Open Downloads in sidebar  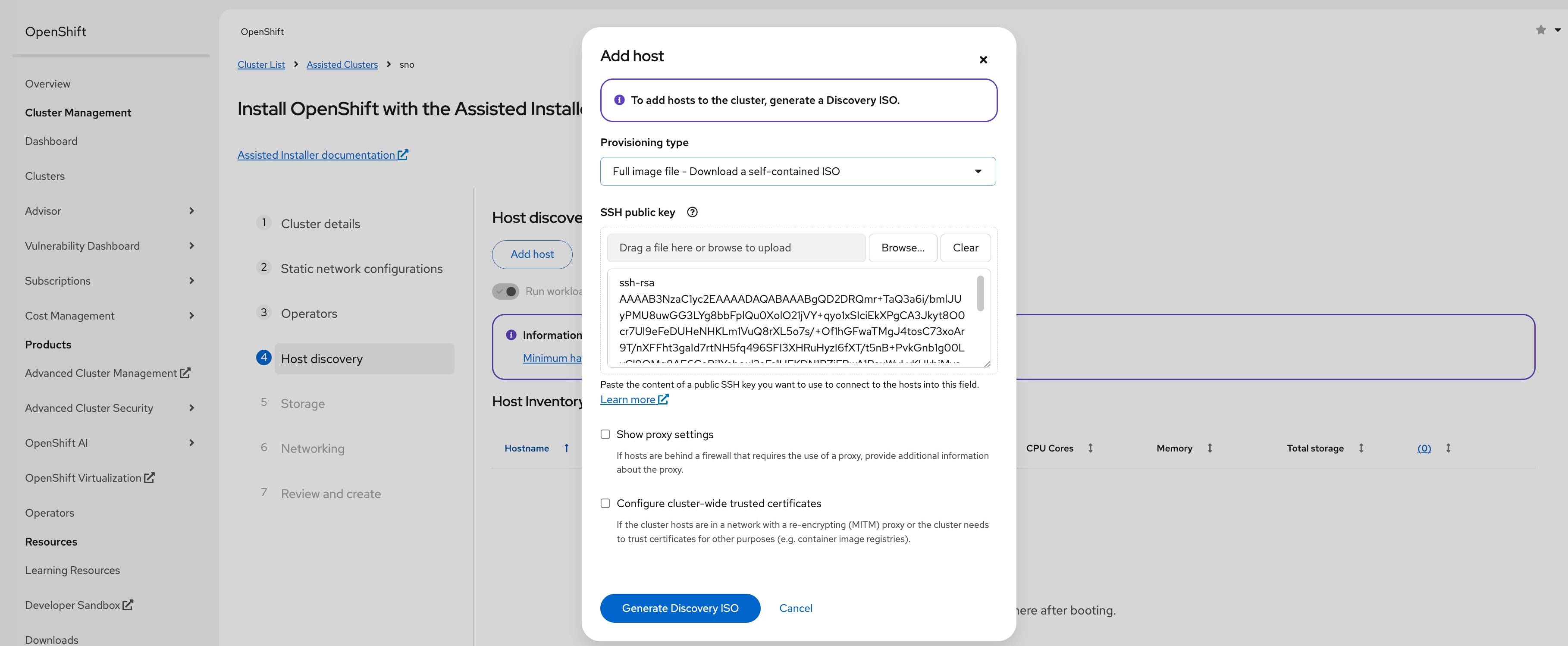click(x=52, y=639)
